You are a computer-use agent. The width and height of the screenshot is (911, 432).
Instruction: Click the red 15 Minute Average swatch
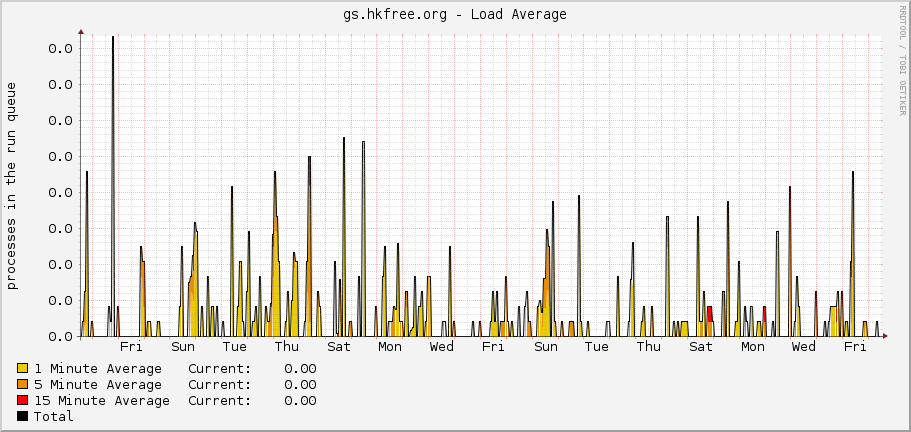pos(23,400)
